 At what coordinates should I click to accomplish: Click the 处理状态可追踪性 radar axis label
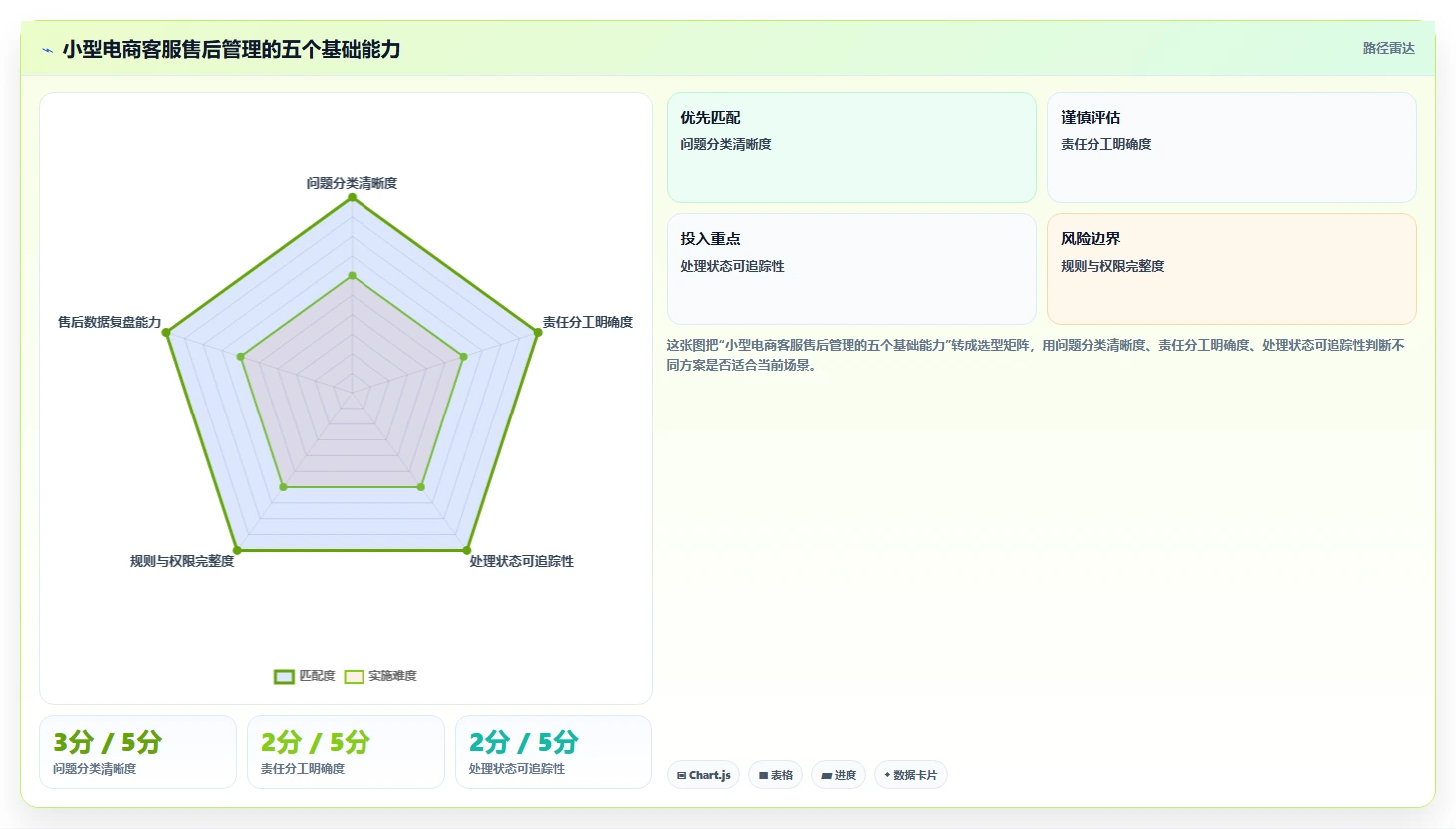(521, 561)
